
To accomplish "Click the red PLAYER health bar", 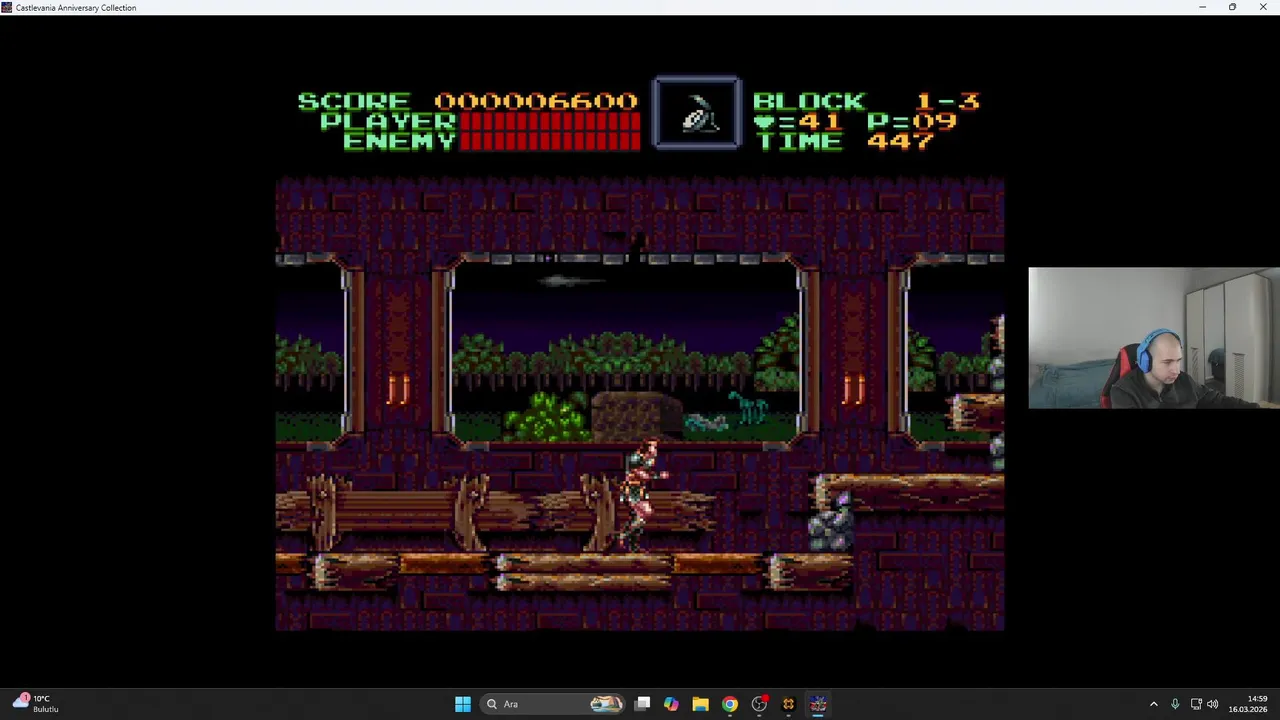I will coord(550,121).
